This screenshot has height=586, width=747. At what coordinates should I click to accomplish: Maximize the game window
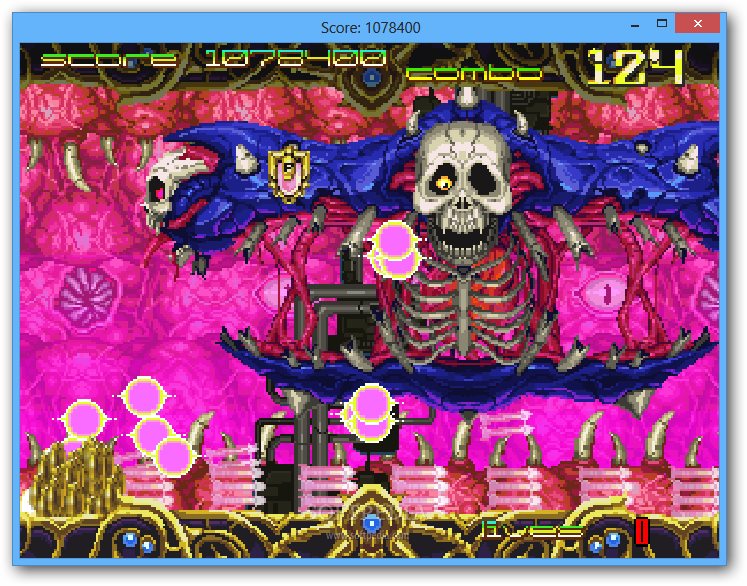click(x=662, y=23)
